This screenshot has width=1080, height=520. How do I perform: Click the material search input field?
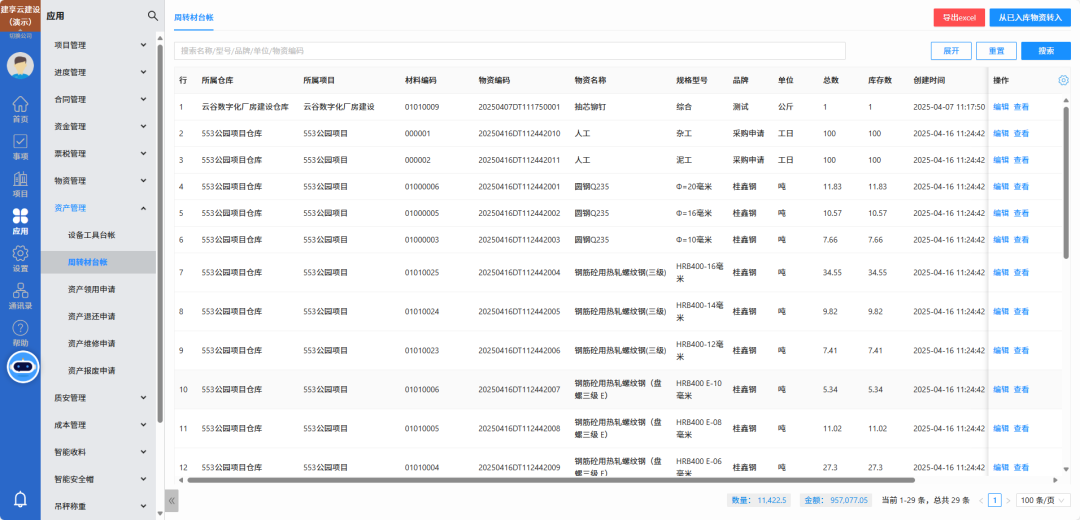click(x=510, y=51)
